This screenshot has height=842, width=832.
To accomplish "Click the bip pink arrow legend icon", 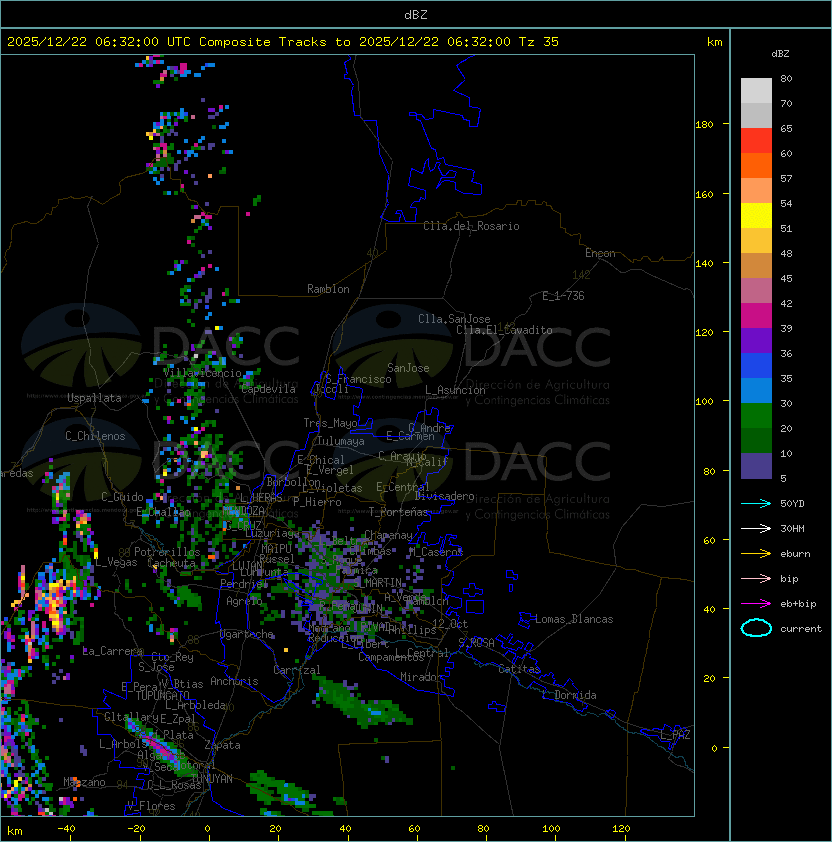I will click(756, 578).
